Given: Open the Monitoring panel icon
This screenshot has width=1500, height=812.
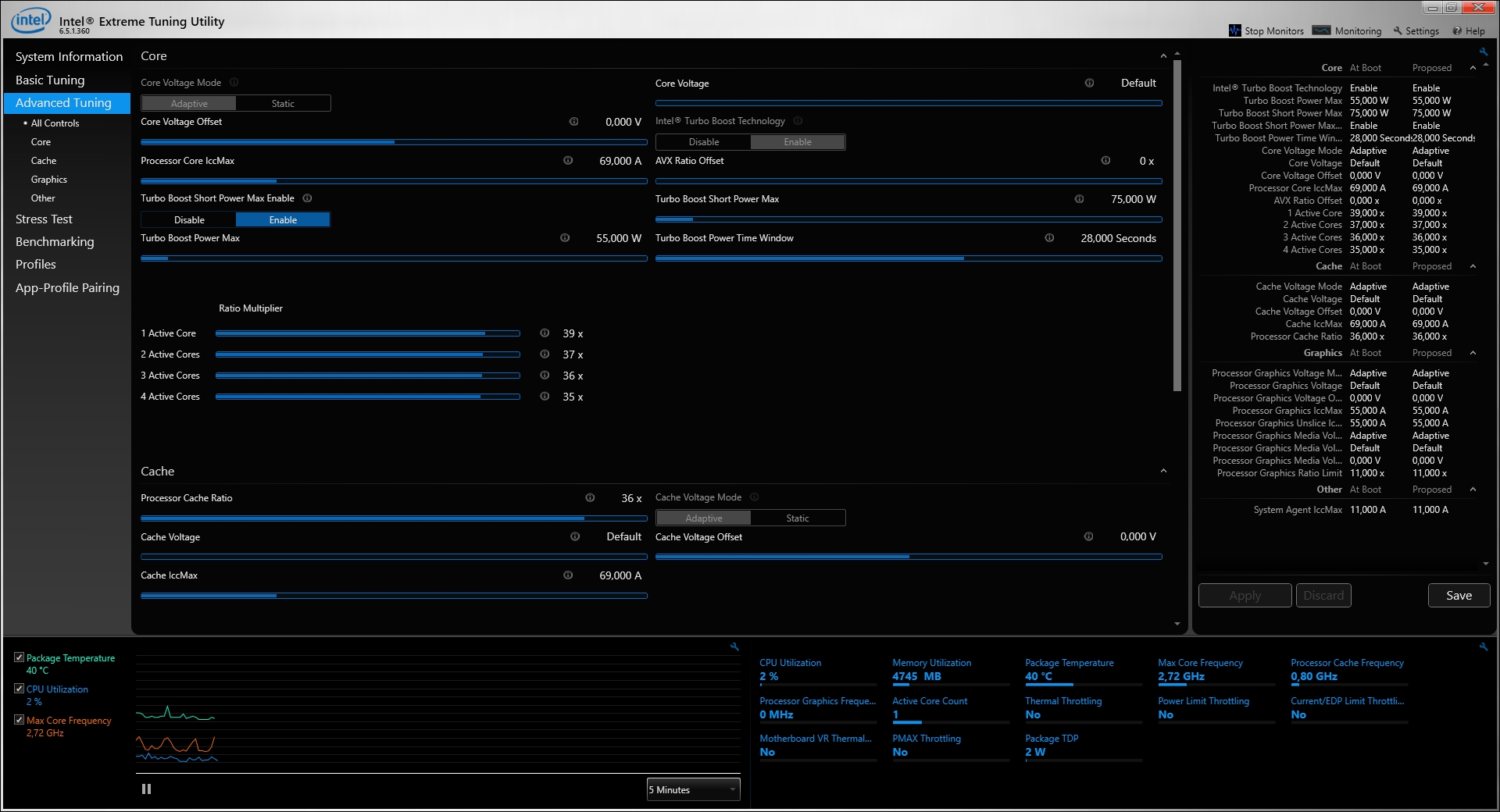Looking at the screenshot, I should [x=1321, y=30].
